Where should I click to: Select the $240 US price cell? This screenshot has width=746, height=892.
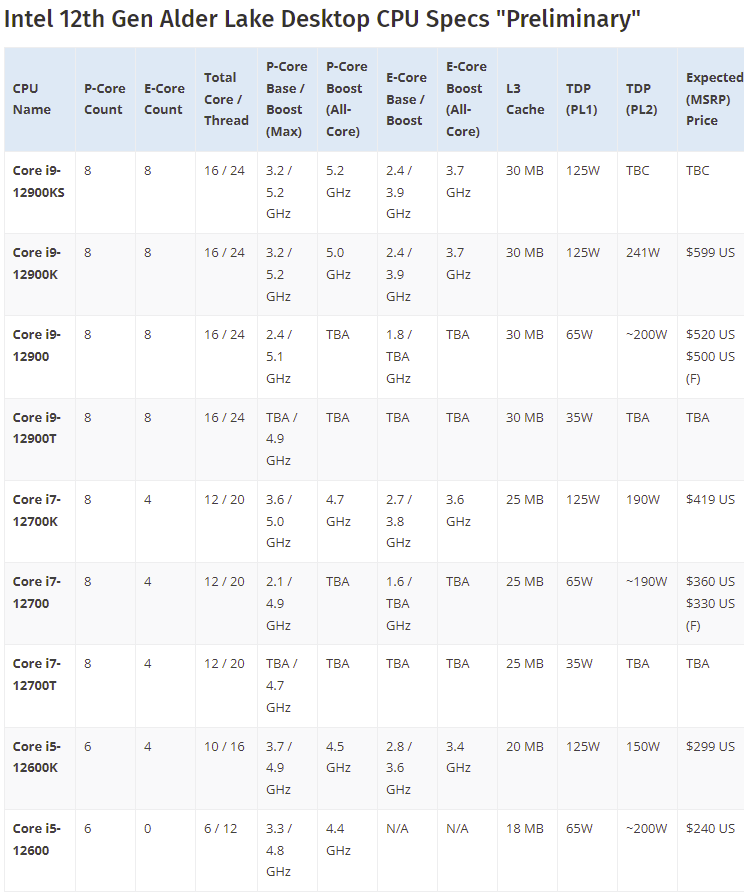coord(710,828)
